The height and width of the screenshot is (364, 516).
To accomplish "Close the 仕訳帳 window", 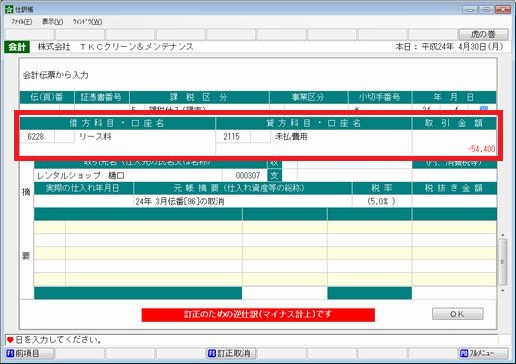I will click(503, 9).
